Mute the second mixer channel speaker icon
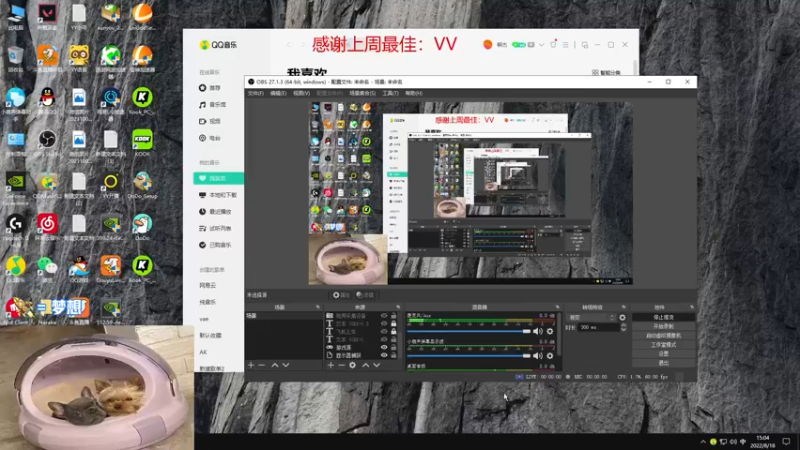Screen dimensions: 800x450 coord(538,356)
